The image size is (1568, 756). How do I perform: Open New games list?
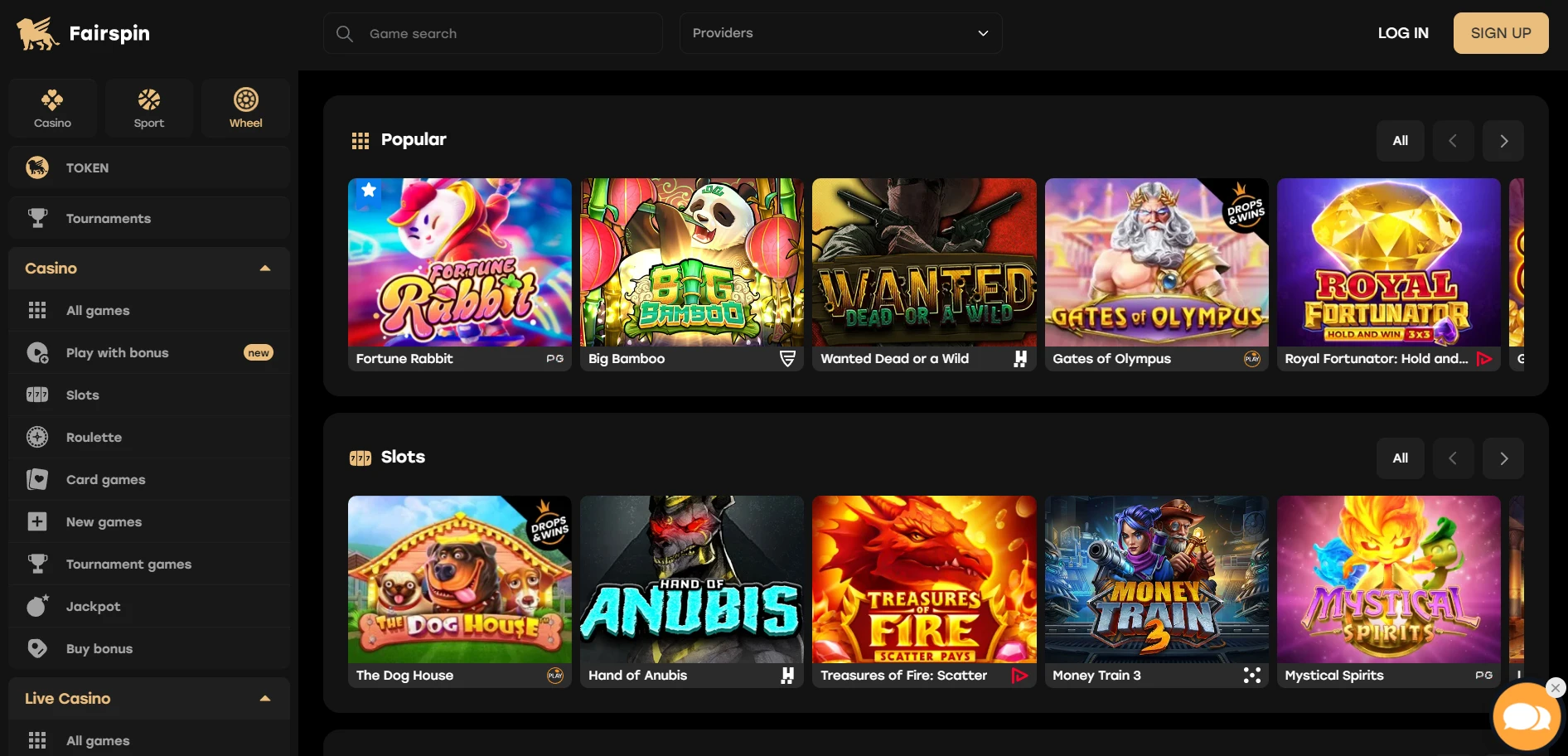[149, 521]
